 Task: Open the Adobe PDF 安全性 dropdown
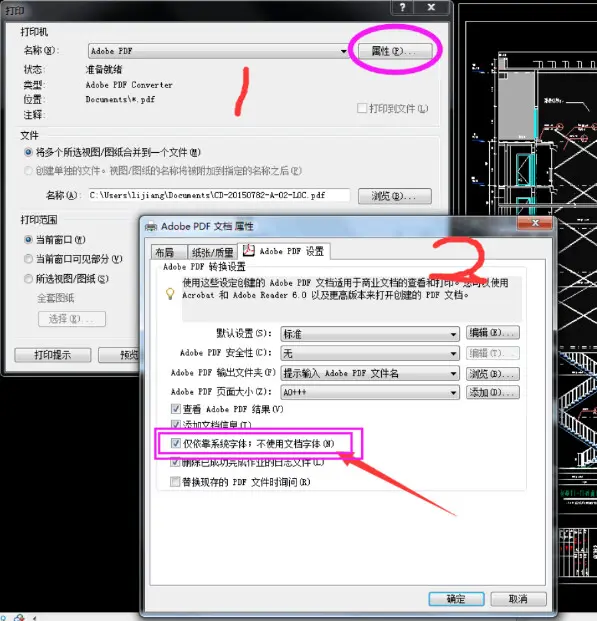[x=370, y=353]
